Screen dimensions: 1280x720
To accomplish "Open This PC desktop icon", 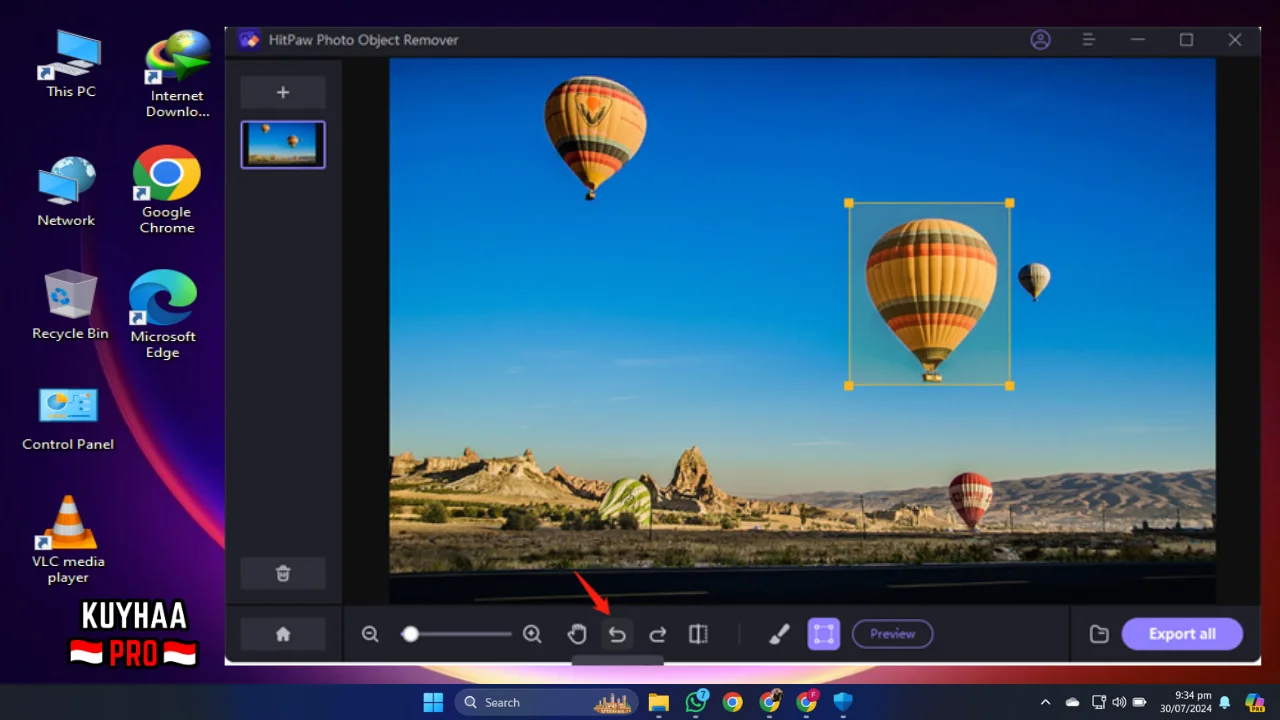I will [71, 64].
